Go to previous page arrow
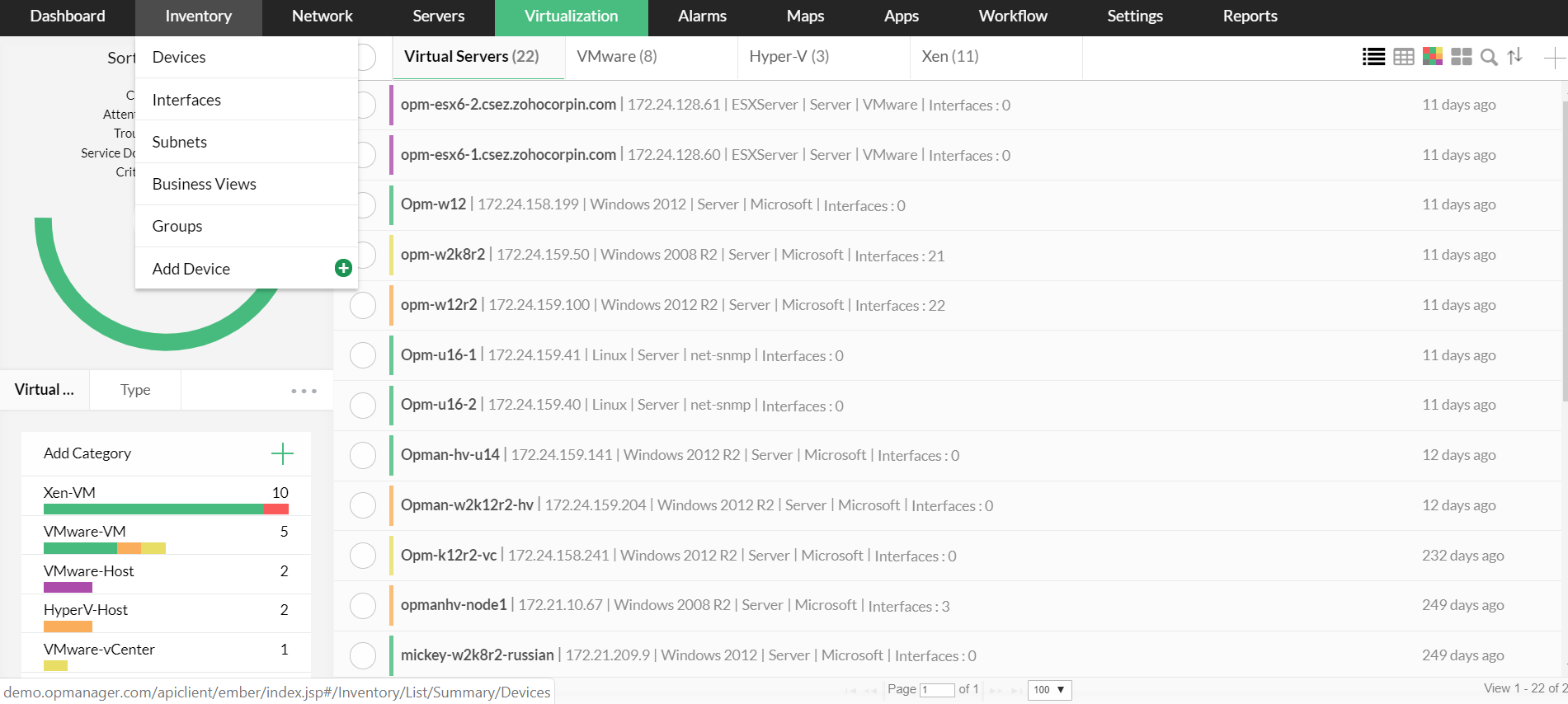The image size is (1568, 704). [870, 690]
